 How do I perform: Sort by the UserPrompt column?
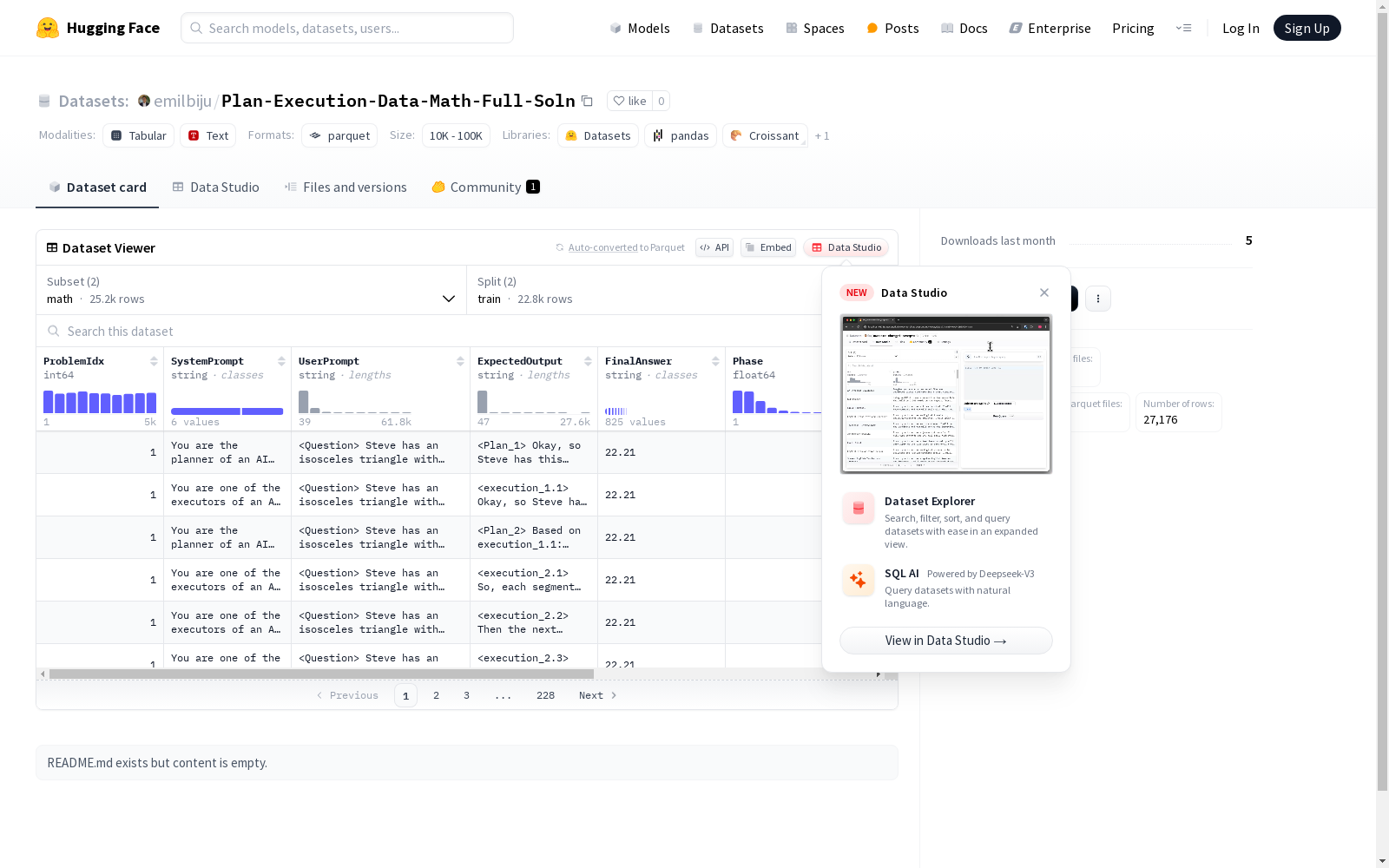pos(460,361)
